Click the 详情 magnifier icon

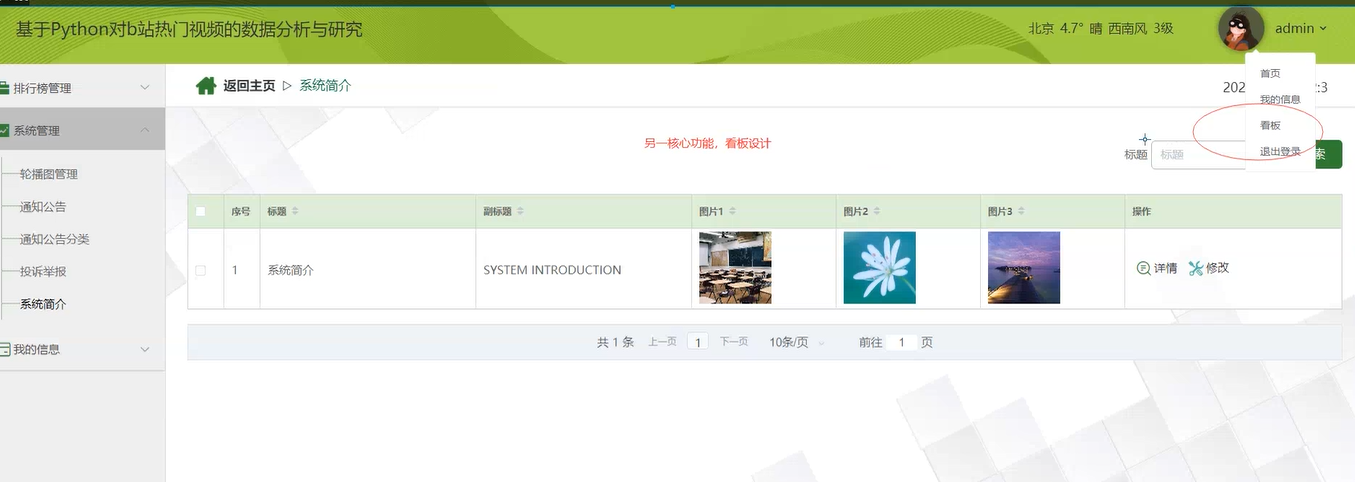[1144, 268]
